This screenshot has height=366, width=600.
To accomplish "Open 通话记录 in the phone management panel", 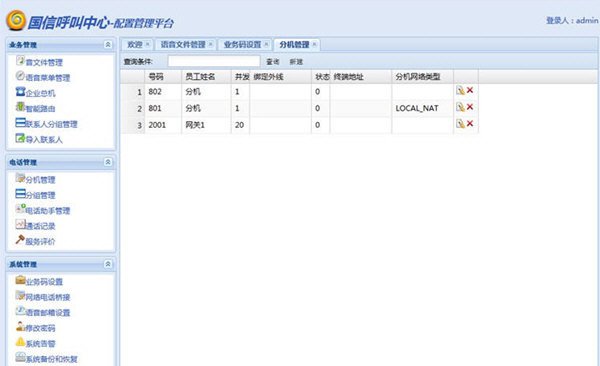I will 36,226.
